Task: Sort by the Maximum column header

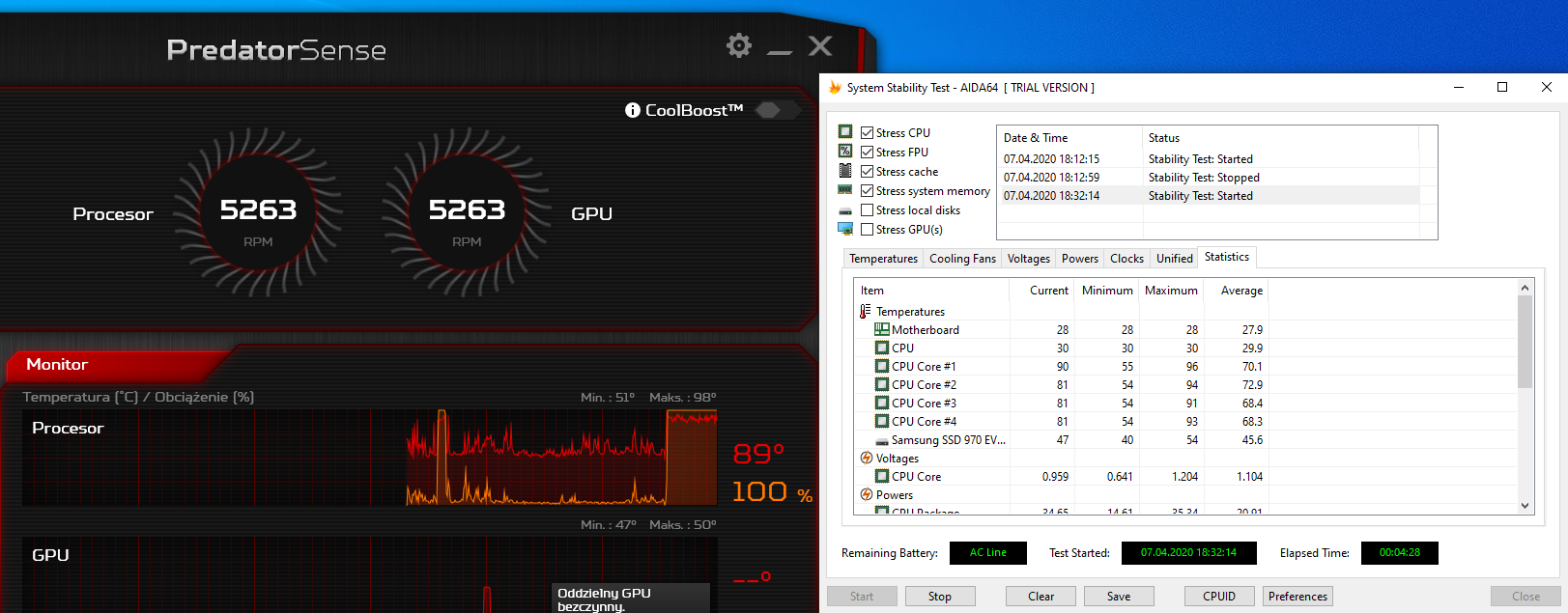Action: point(1171,291)
